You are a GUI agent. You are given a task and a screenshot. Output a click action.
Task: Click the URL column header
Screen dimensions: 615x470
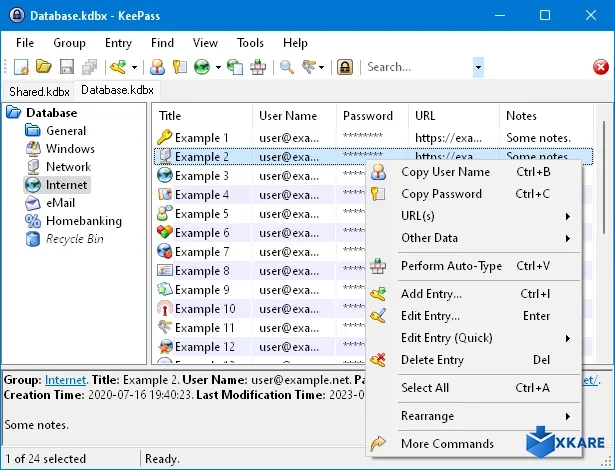[x=454, y=116]
